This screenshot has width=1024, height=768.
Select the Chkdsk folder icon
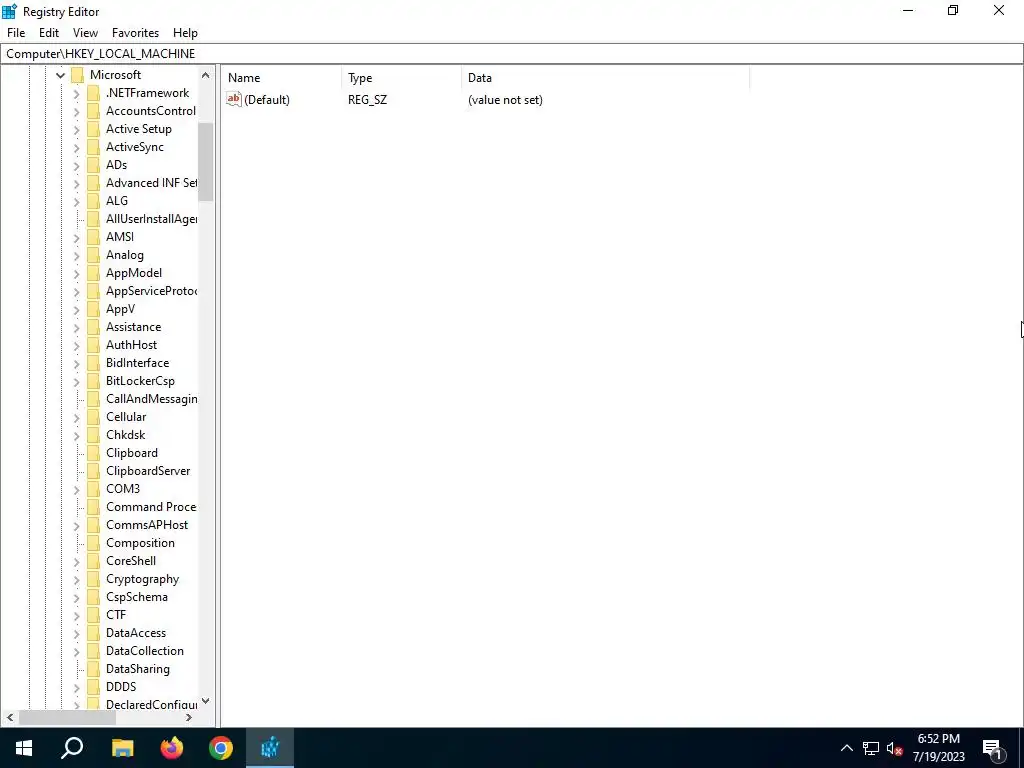point(93,434)
